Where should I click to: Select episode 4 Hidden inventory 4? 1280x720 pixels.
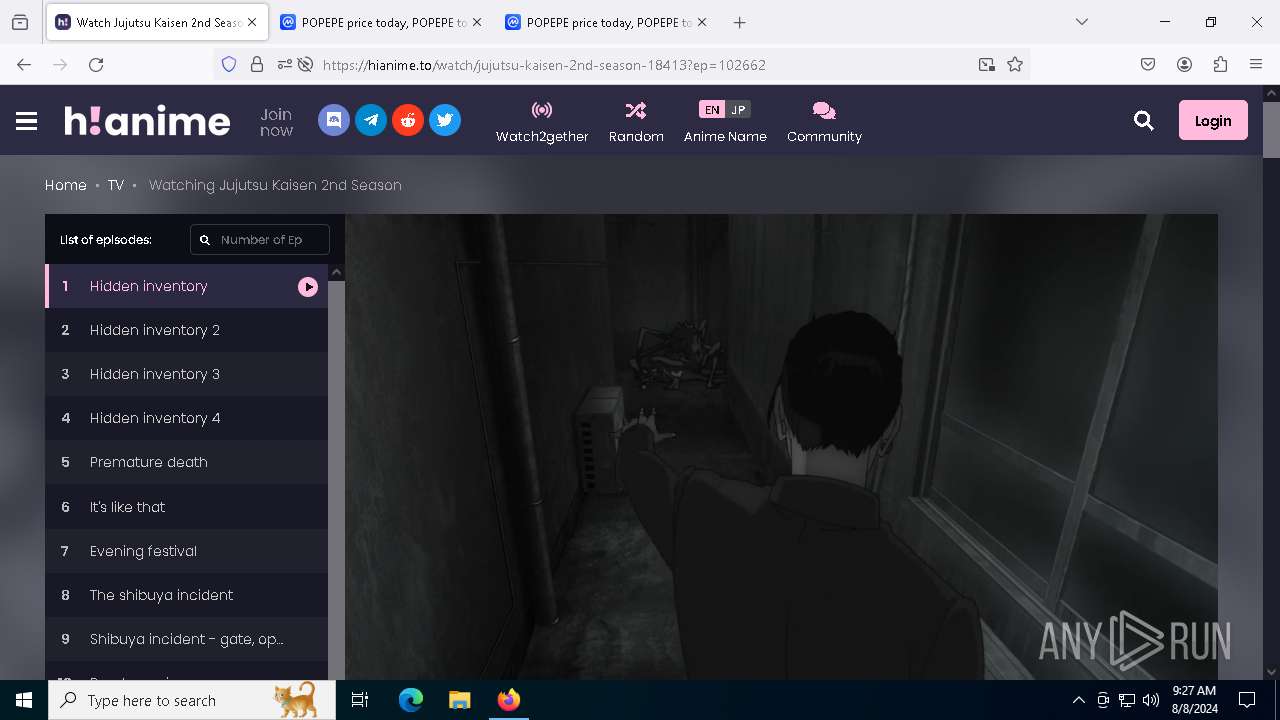click(x=186, y=418)
